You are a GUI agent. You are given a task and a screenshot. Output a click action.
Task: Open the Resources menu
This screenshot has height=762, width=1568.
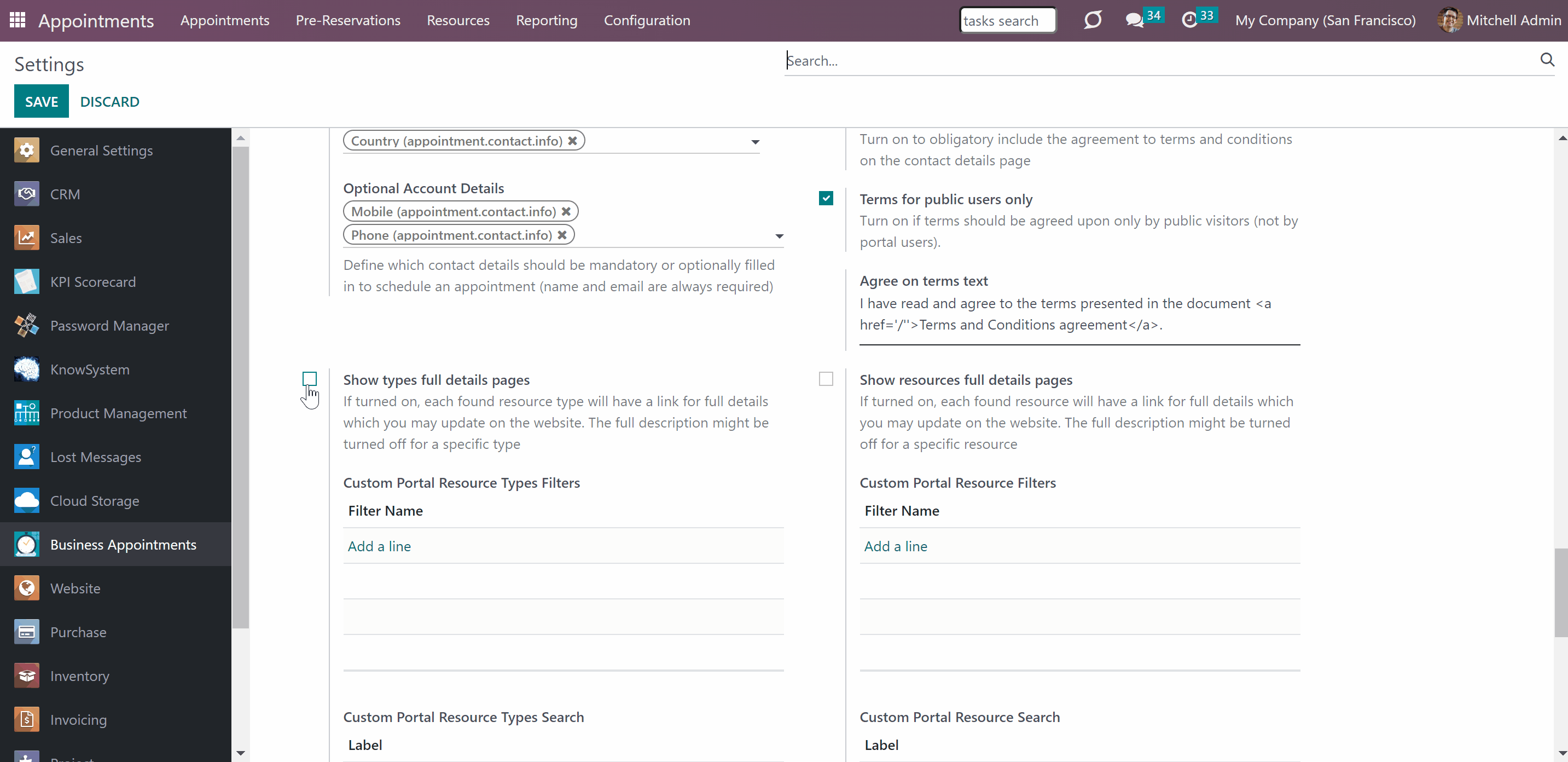[458, 20]
